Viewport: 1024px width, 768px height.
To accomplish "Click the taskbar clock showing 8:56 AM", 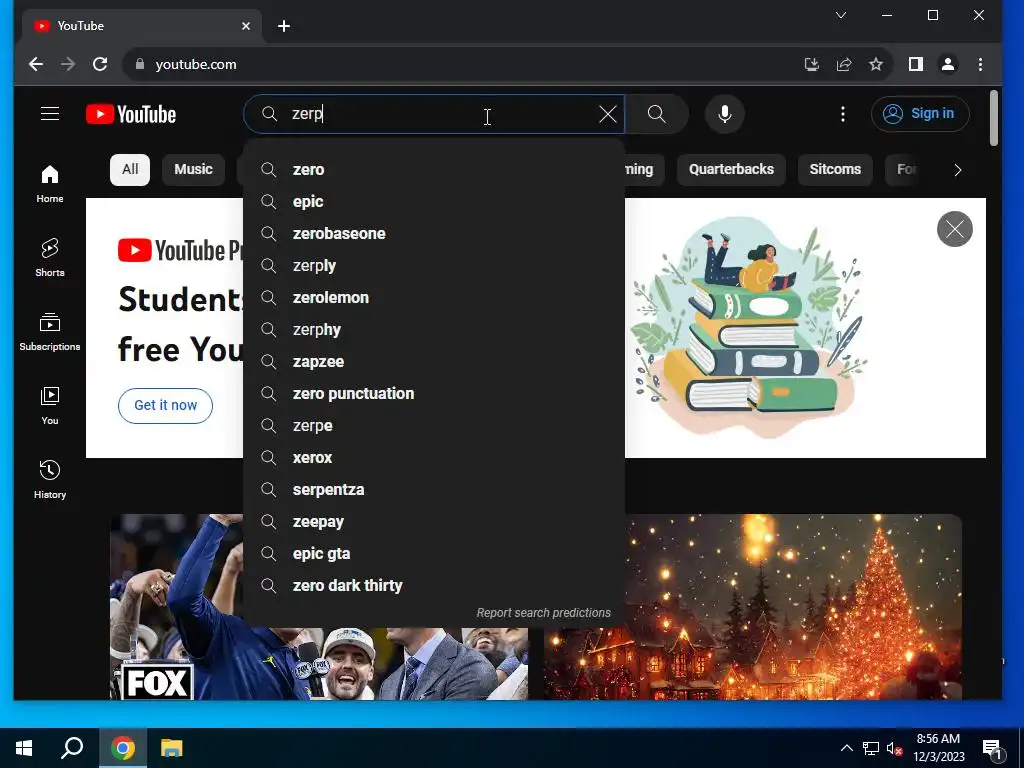I will [938, 748].
